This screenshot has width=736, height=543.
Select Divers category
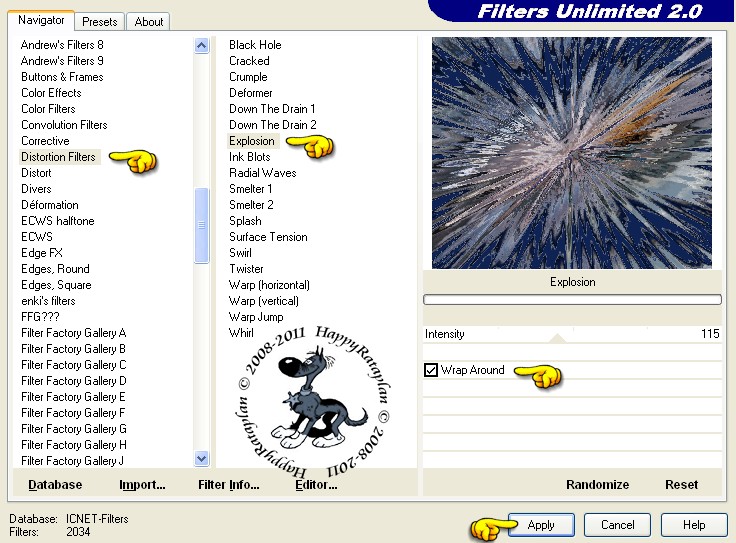36,189
